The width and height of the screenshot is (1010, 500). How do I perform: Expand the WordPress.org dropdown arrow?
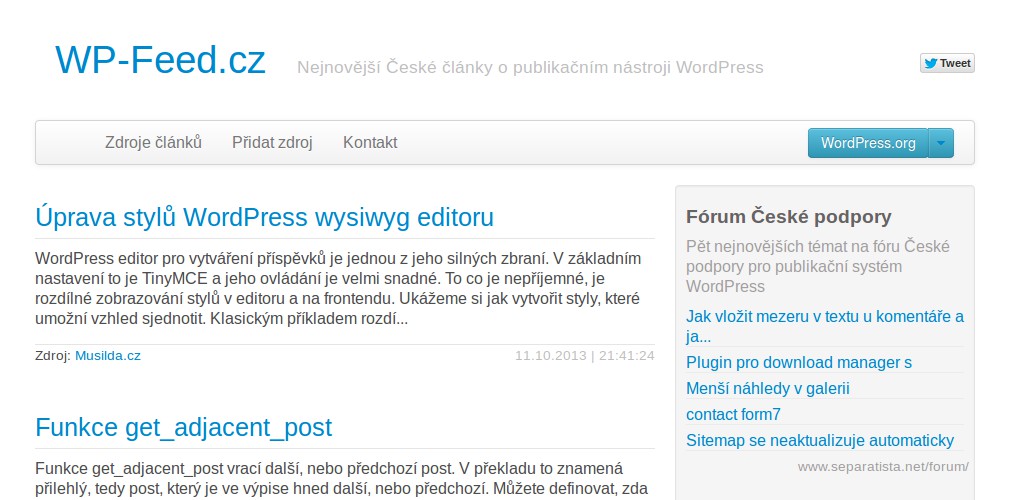[x=941, y=143]
